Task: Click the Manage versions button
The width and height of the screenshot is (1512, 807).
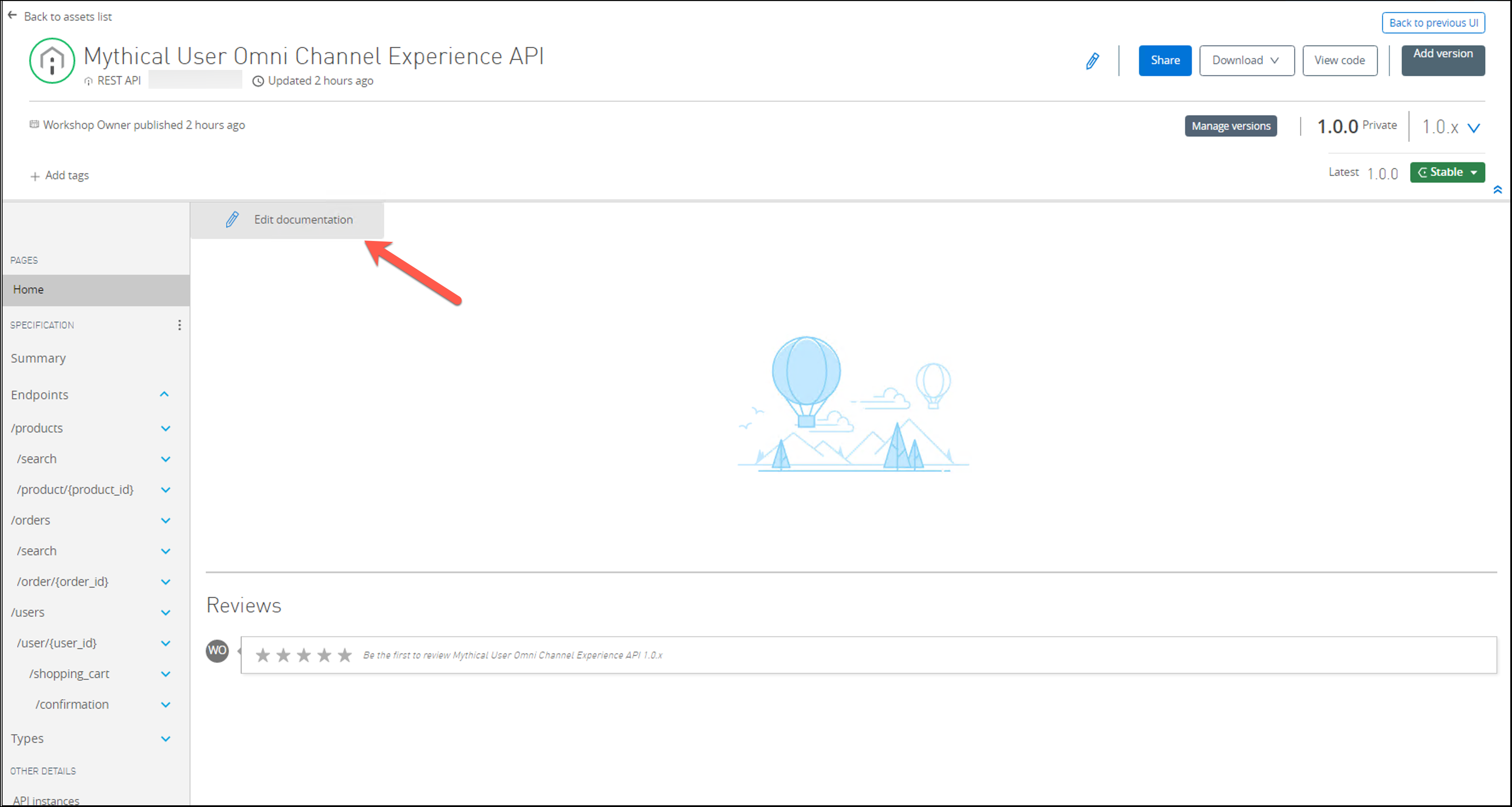Action: [x=1230, y=126]
